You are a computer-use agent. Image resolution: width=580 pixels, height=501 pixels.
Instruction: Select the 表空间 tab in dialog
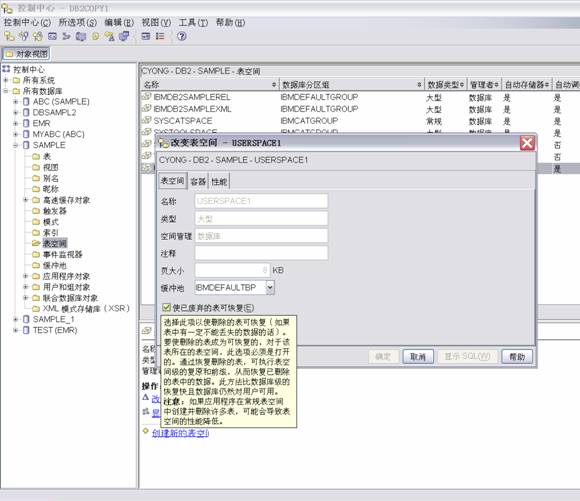pyautogui.click(x=172, y=181)
